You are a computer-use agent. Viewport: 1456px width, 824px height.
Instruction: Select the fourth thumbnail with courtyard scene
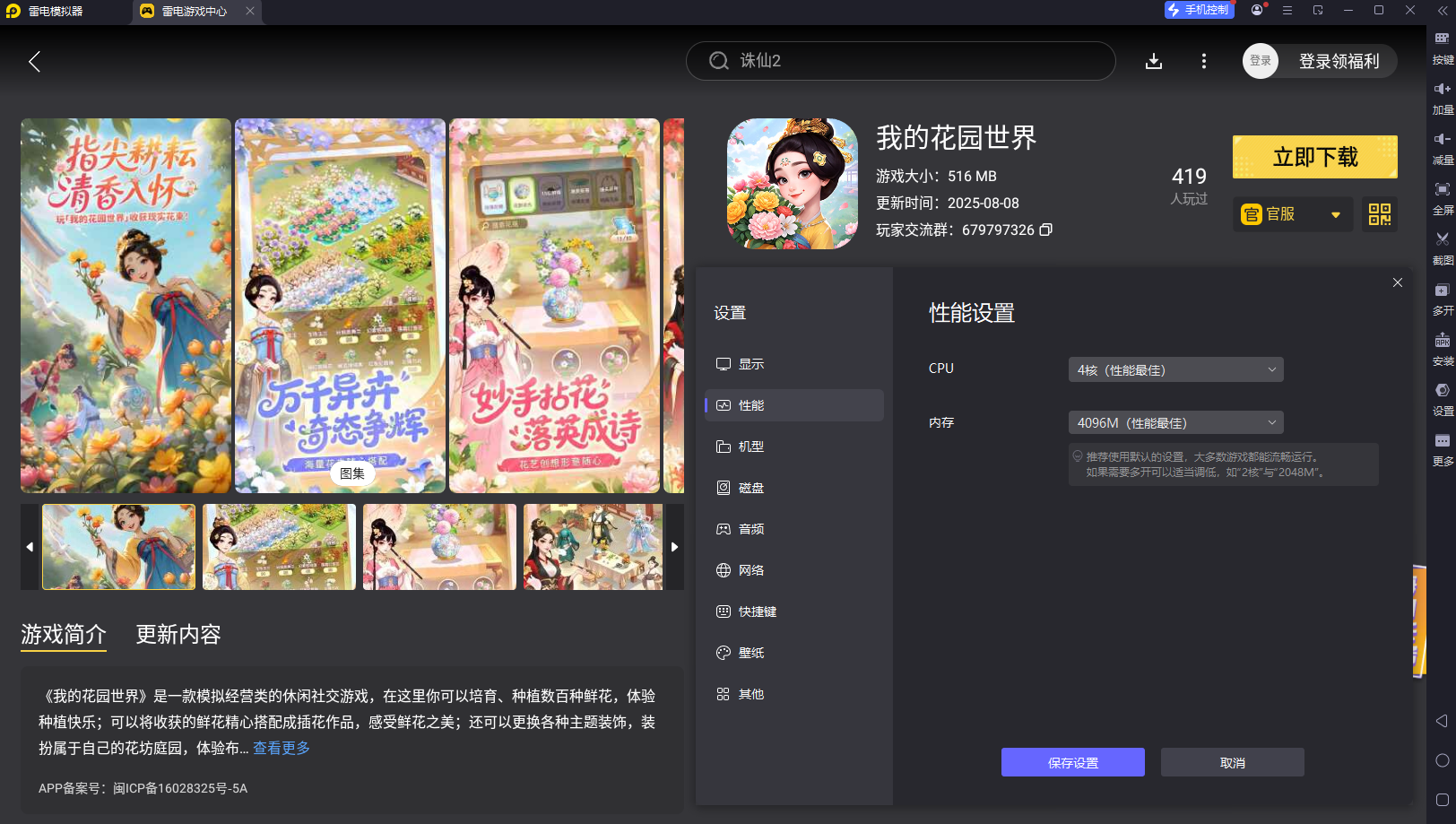(x=593, y=547)
